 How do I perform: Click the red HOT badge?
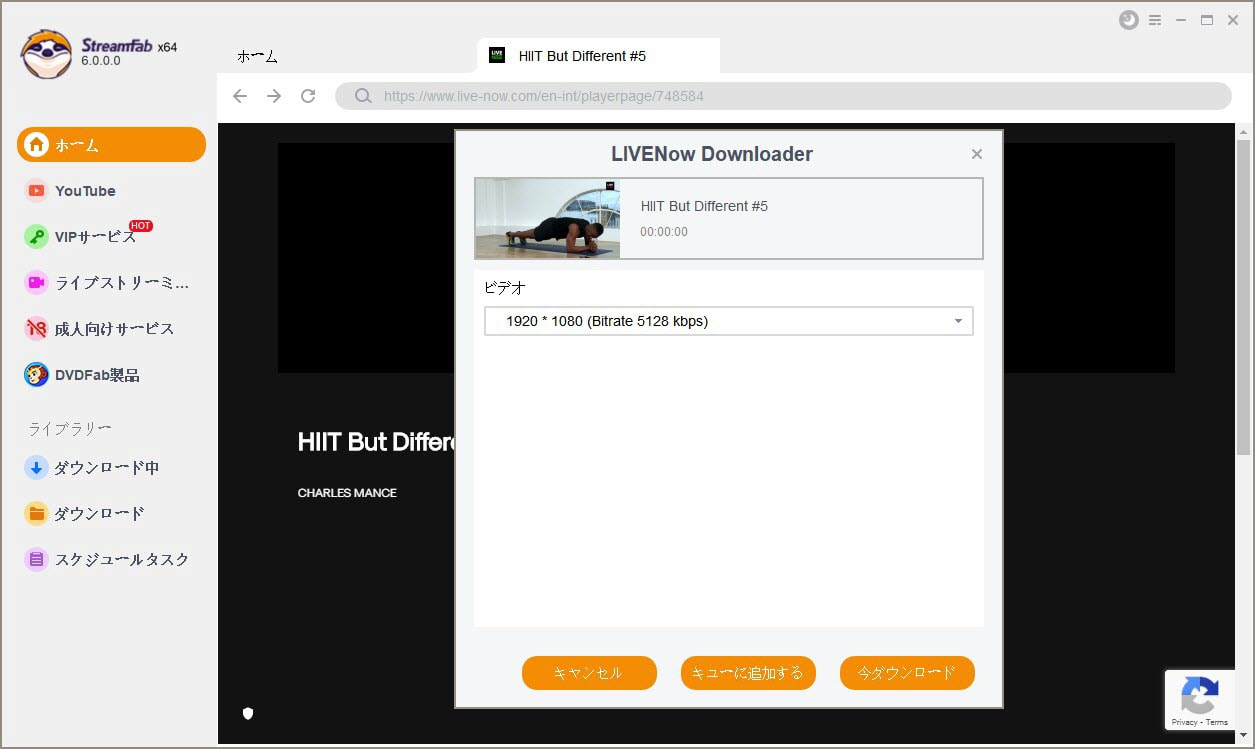coord(141,226)
